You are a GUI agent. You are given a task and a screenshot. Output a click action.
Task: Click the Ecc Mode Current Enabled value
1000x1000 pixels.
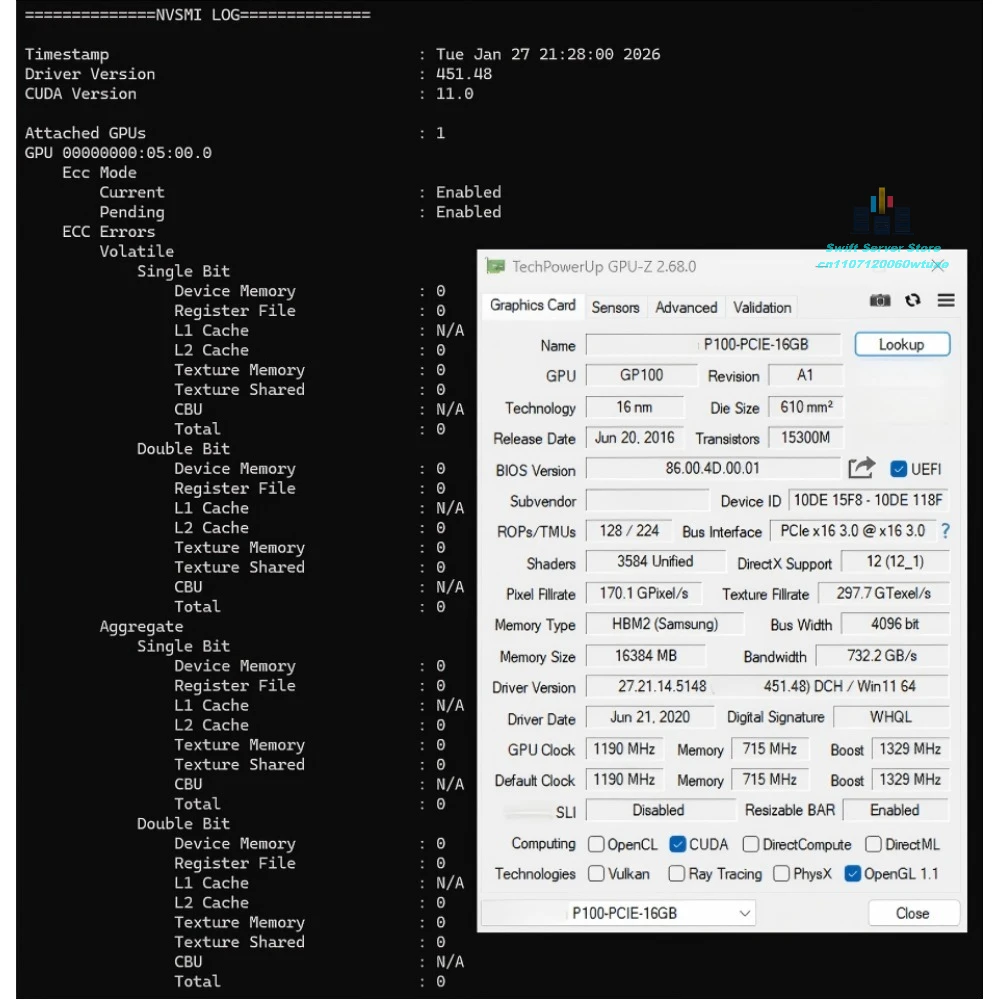pyautogui.click(x=469, y=193)
